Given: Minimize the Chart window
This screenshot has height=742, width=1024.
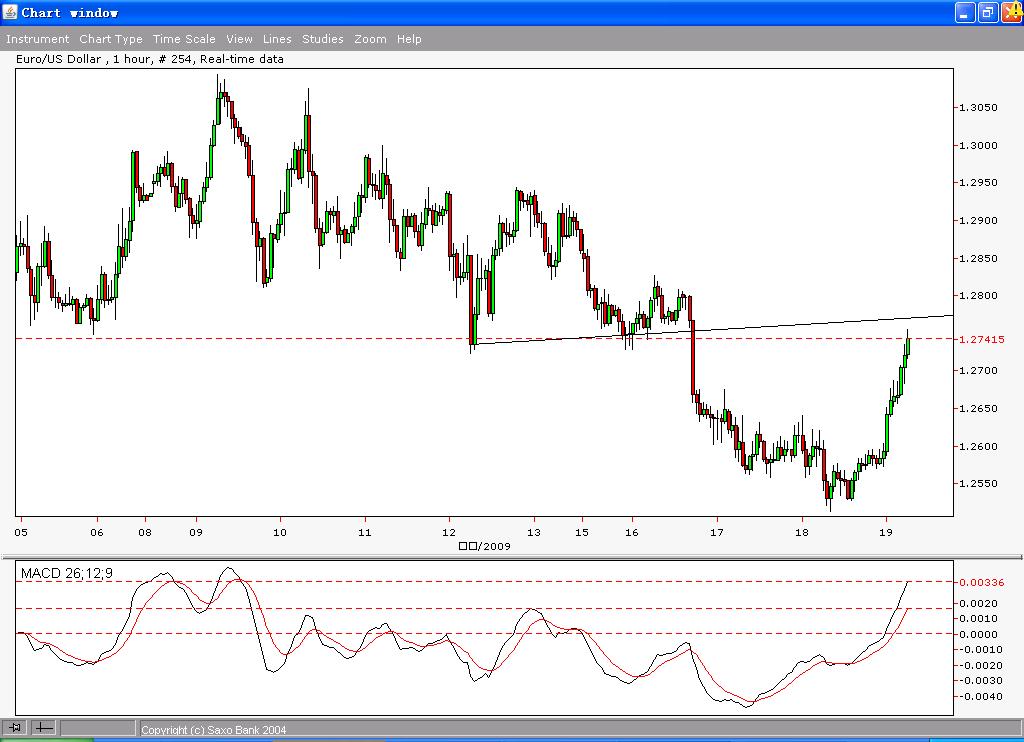Looking at the screenshot, I should point(965,12).
